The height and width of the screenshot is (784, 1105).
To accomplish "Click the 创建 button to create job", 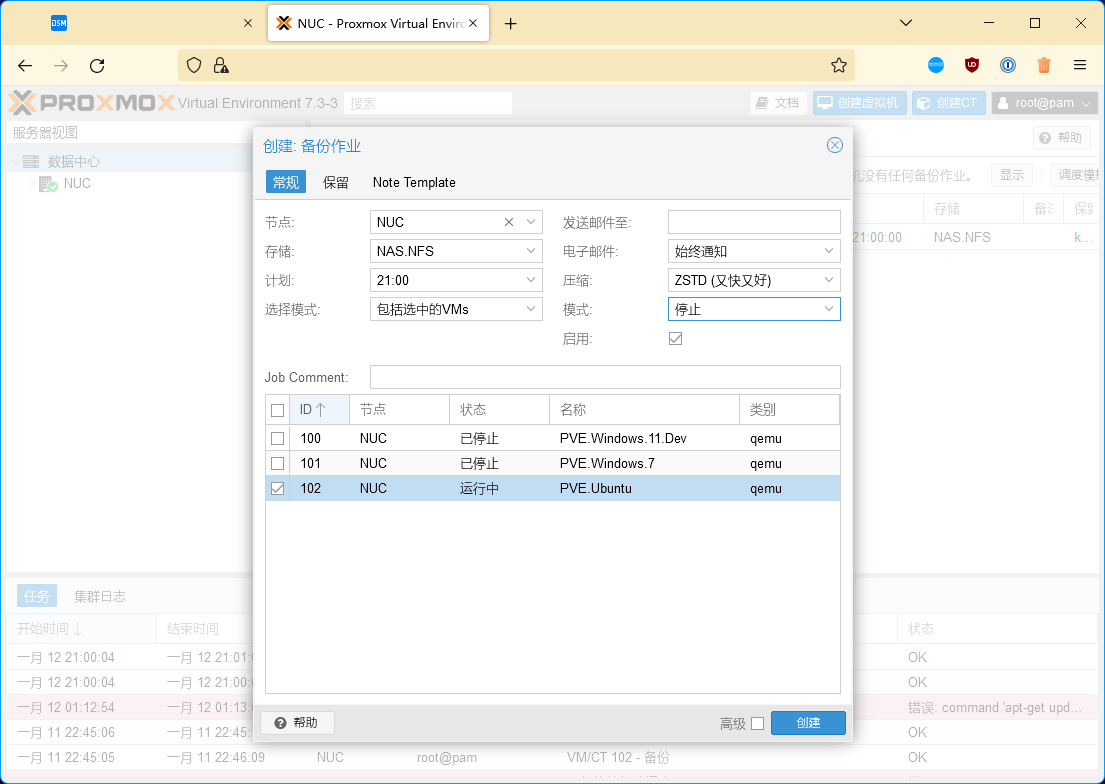I will pyautogui.click(x=808, y=723).
